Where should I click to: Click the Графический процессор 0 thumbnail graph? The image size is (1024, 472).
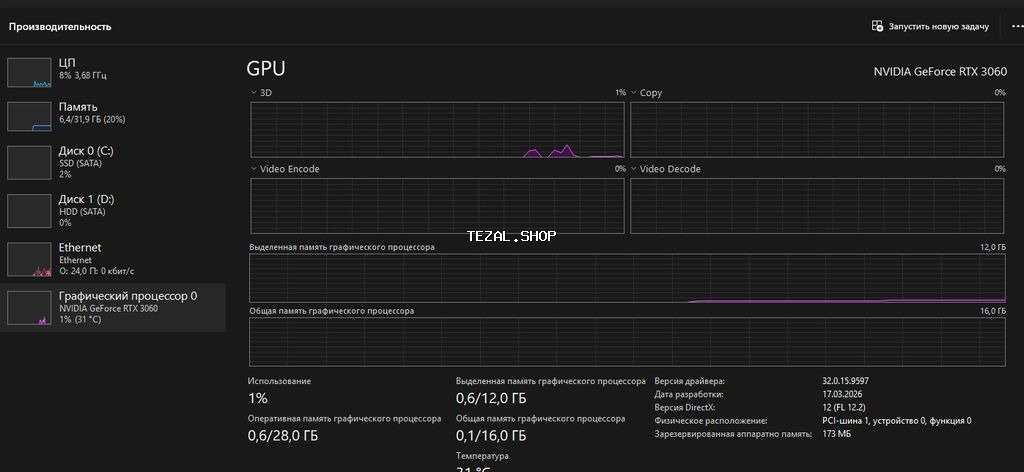29,308
